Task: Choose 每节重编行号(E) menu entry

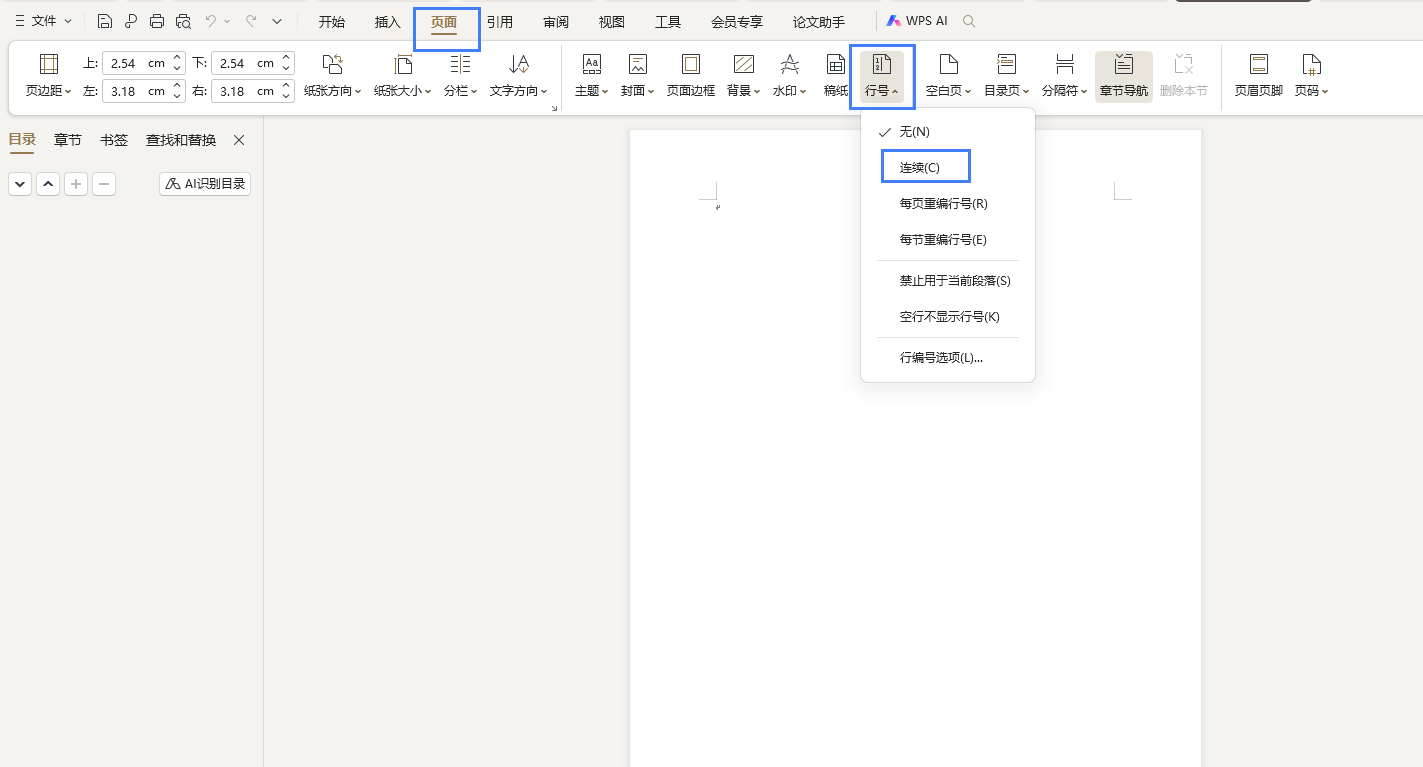Action: 947,240
